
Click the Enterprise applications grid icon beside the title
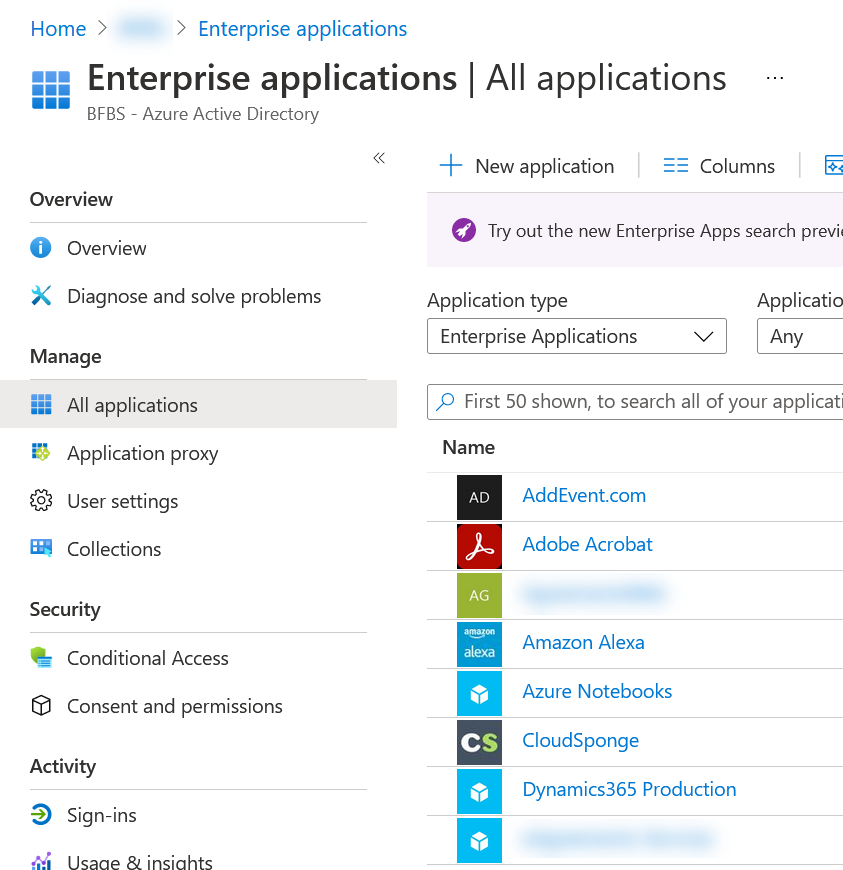pos(51,90)
